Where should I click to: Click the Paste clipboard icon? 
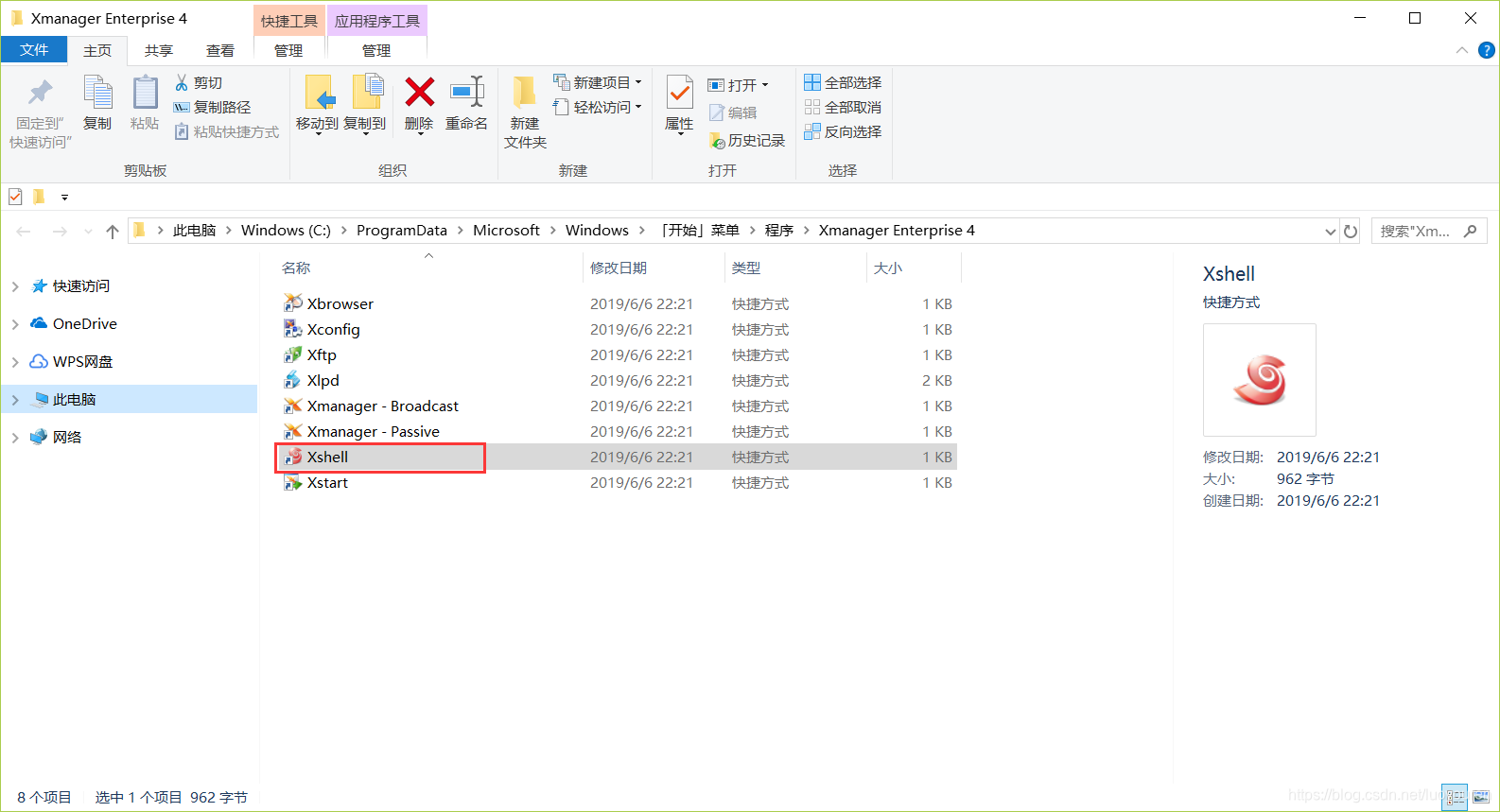point(145,93)
